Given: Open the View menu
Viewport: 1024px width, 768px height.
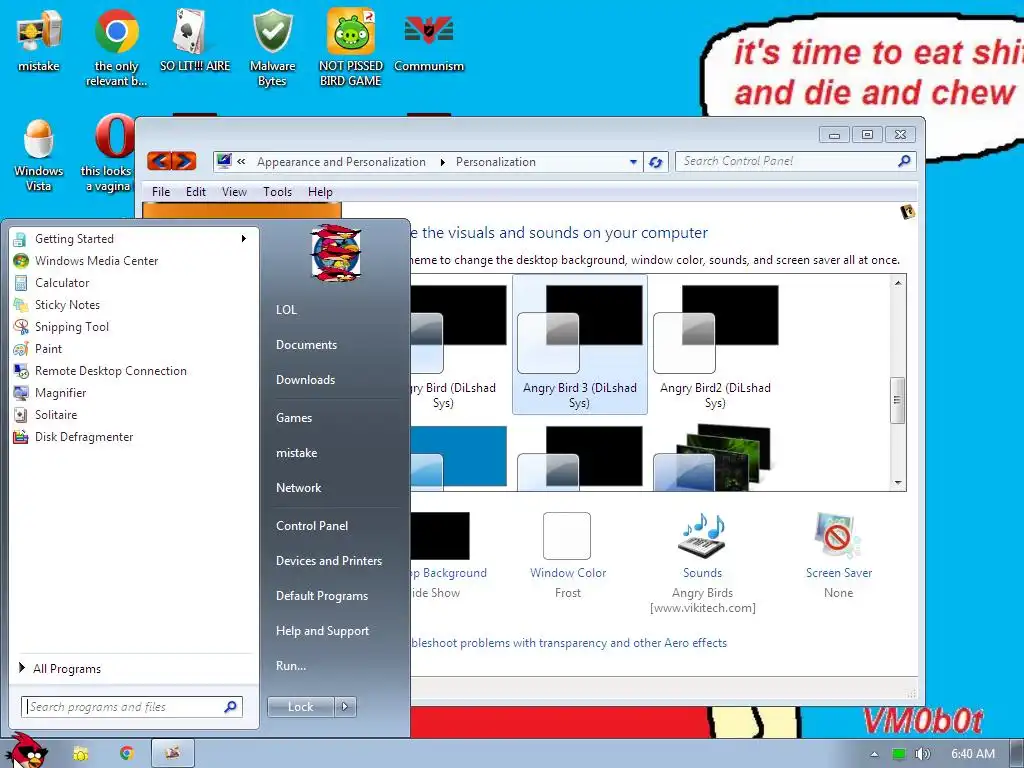Looking at the screenshot, I should [x=234, y=192].
